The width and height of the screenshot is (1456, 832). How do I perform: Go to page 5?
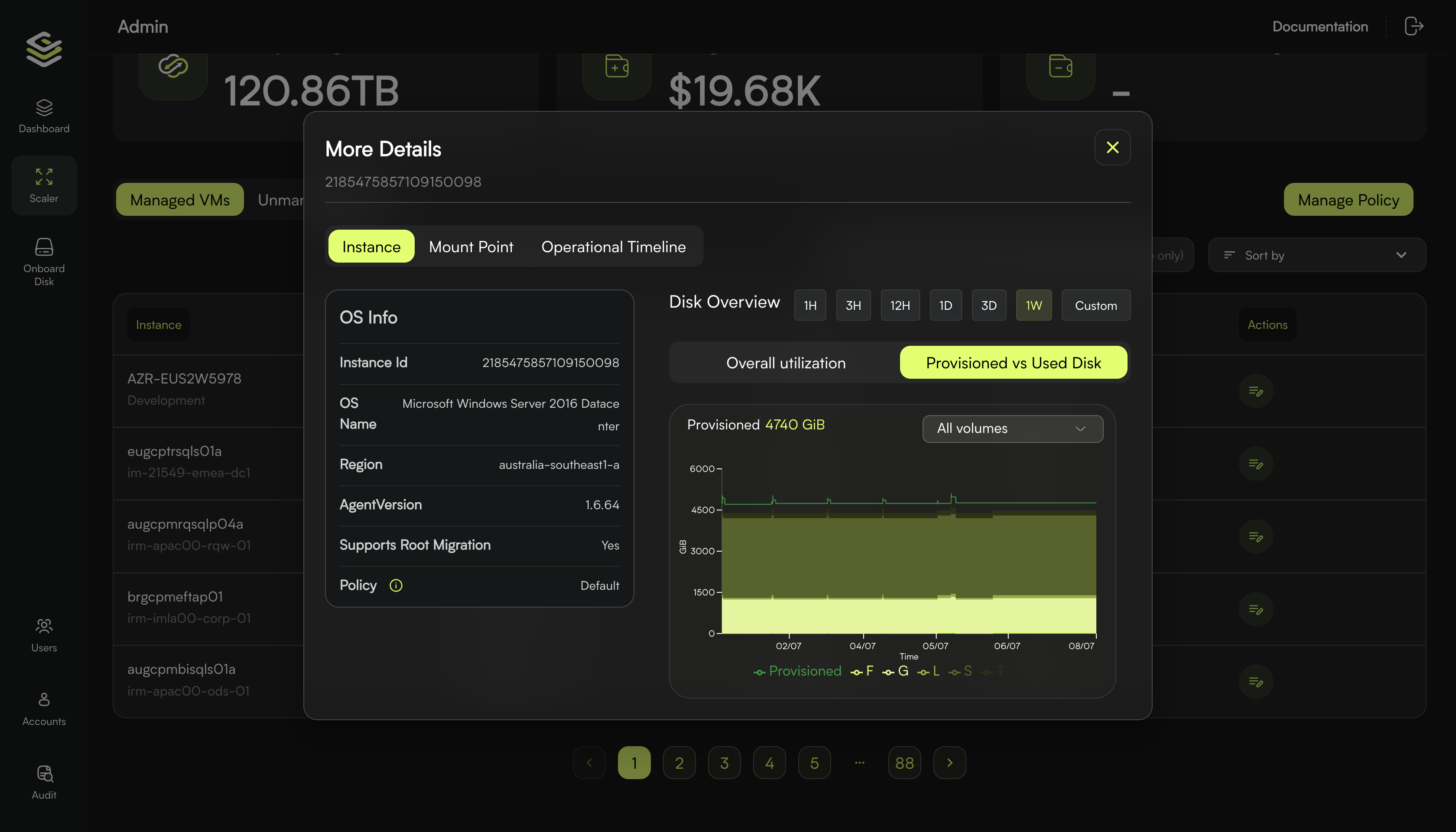pyautogui.click(x=814, y=762)
